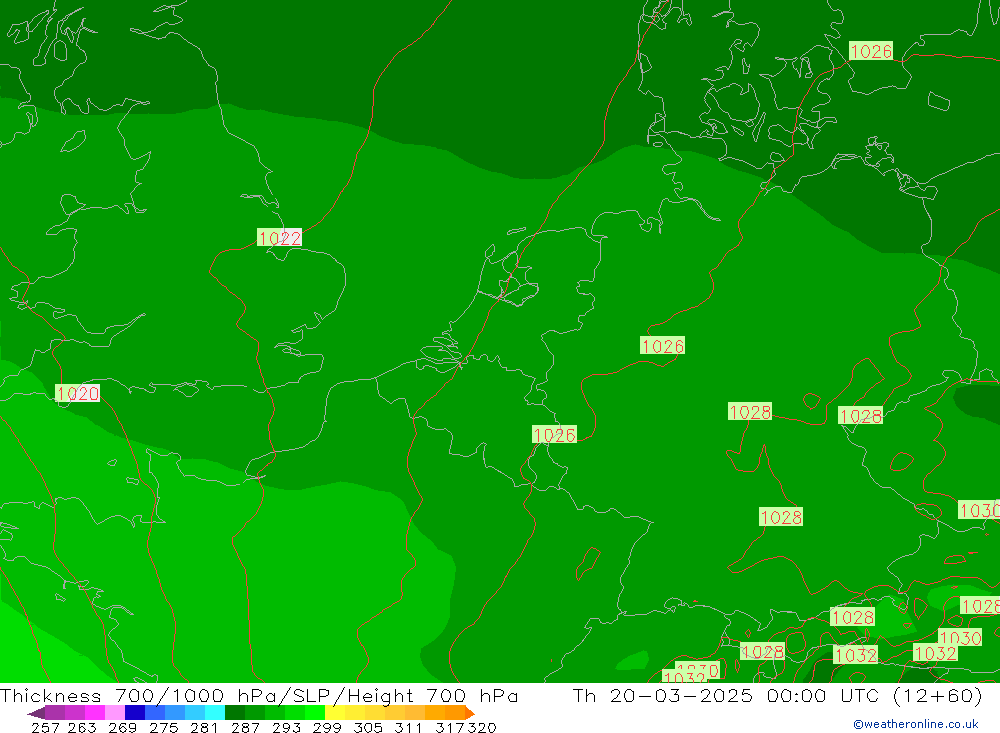
Task: Click the bright yellow legend swatch
Action: click(335, 713)
